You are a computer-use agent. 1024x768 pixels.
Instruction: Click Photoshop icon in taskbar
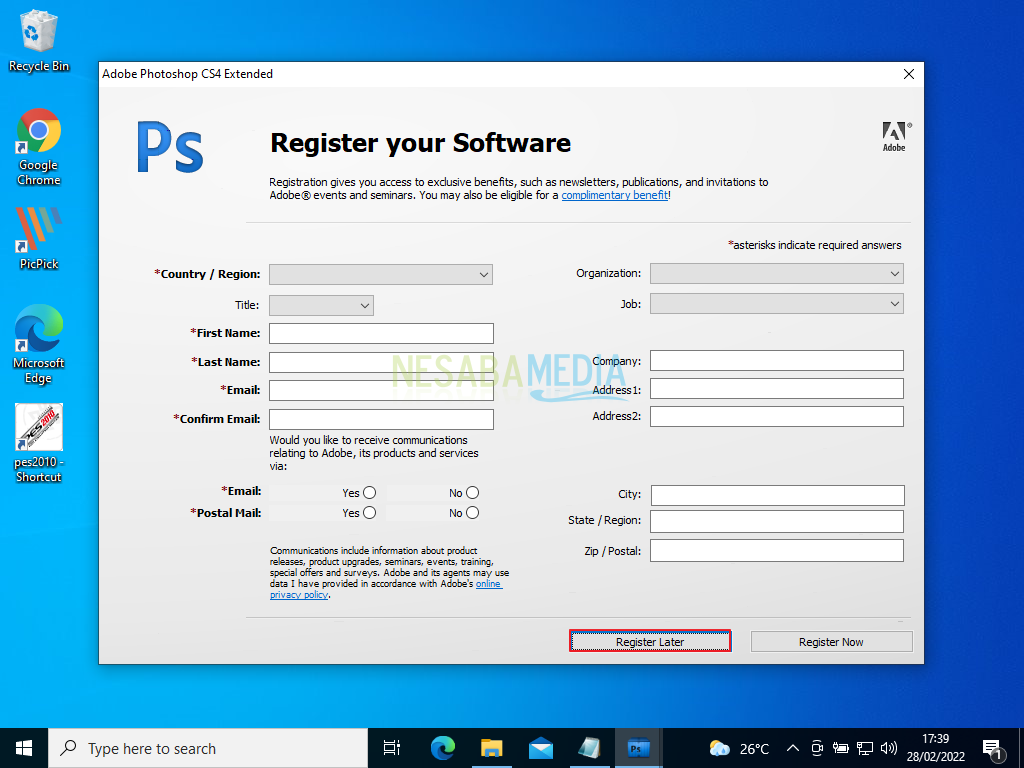(638, 748)
